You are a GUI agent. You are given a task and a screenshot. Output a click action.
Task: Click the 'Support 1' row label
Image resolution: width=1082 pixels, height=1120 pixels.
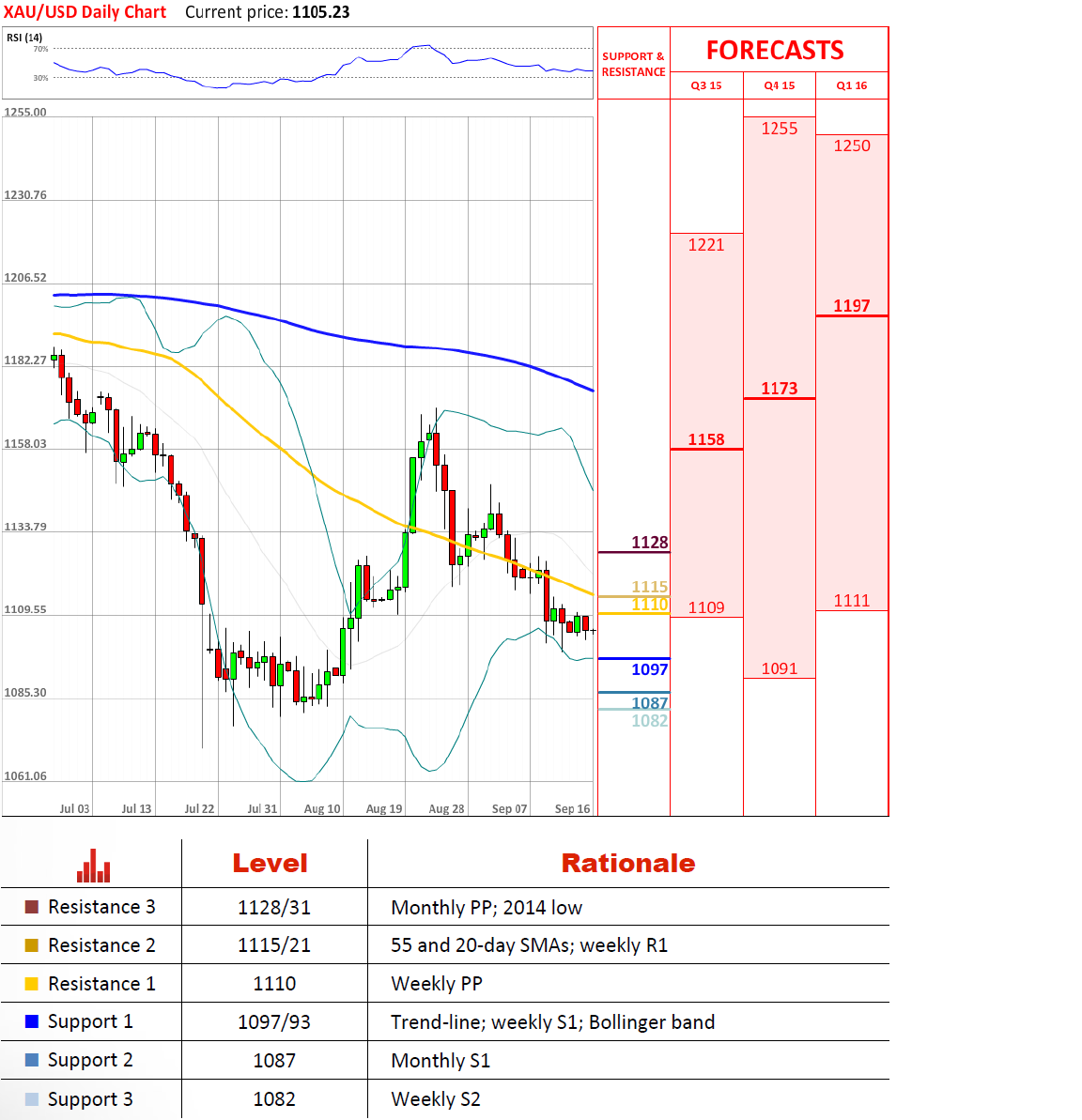click(91, 1022)
